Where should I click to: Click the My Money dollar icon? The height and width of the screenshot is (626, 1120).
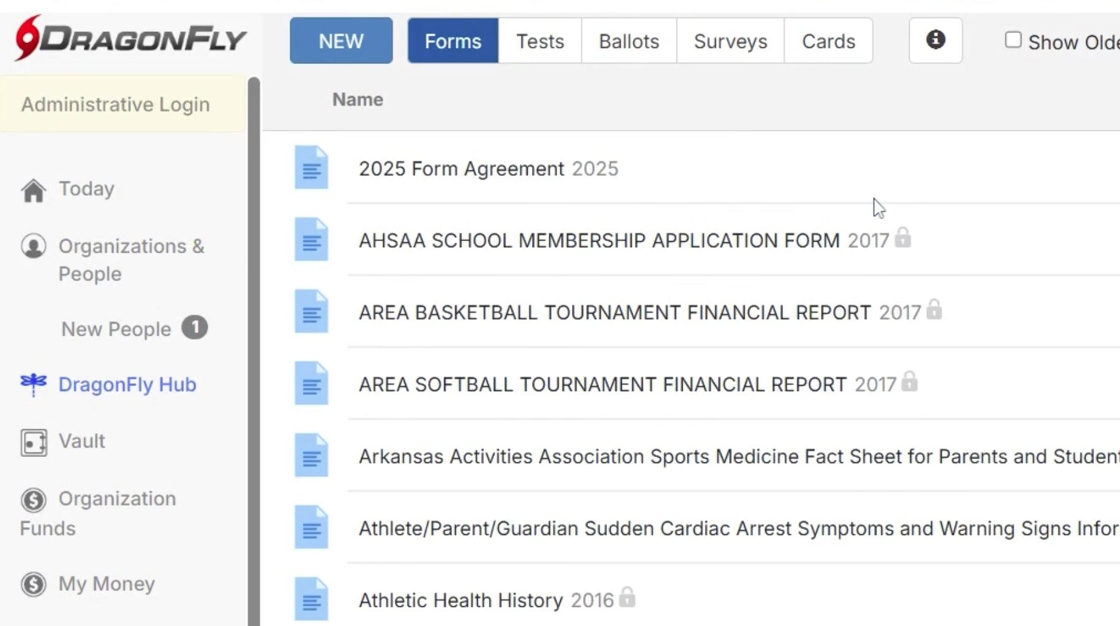pos(34,584)
